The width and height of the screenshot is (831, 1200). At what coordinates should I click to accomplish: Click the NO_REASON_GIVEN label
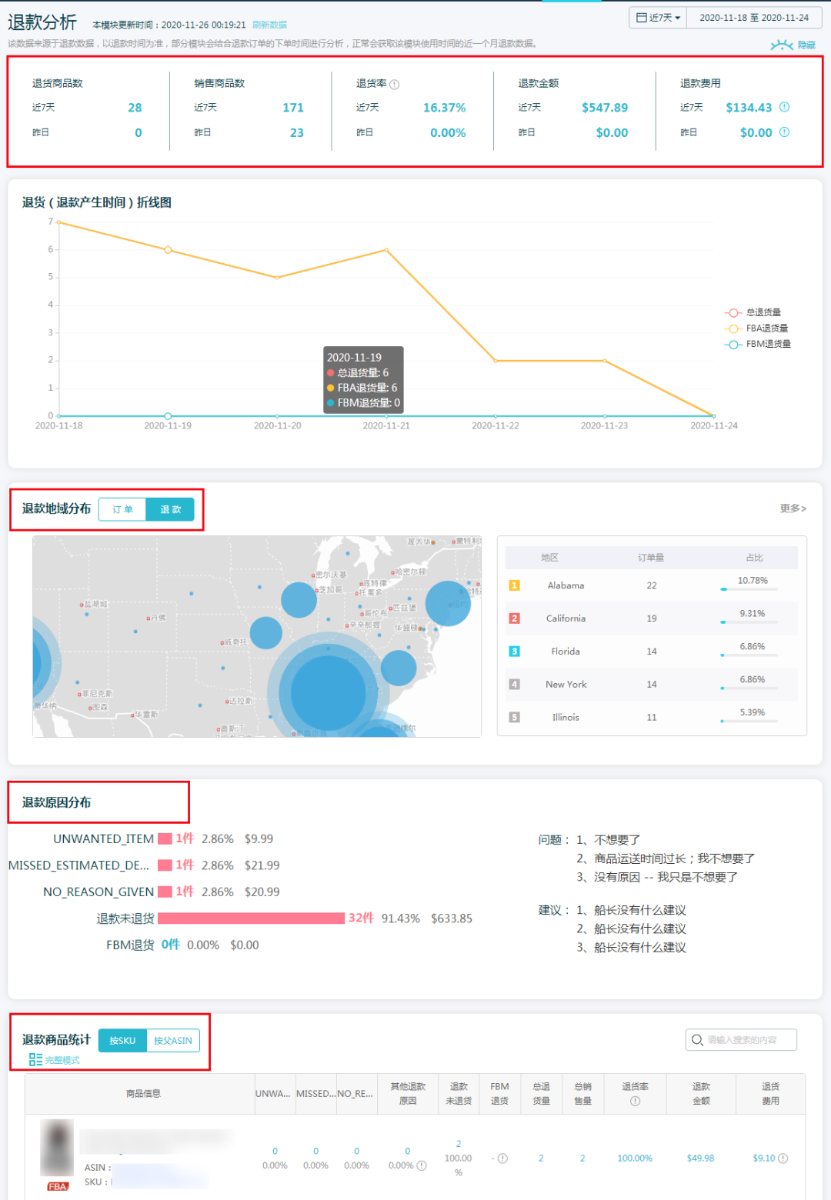click(x=98, y=892)
